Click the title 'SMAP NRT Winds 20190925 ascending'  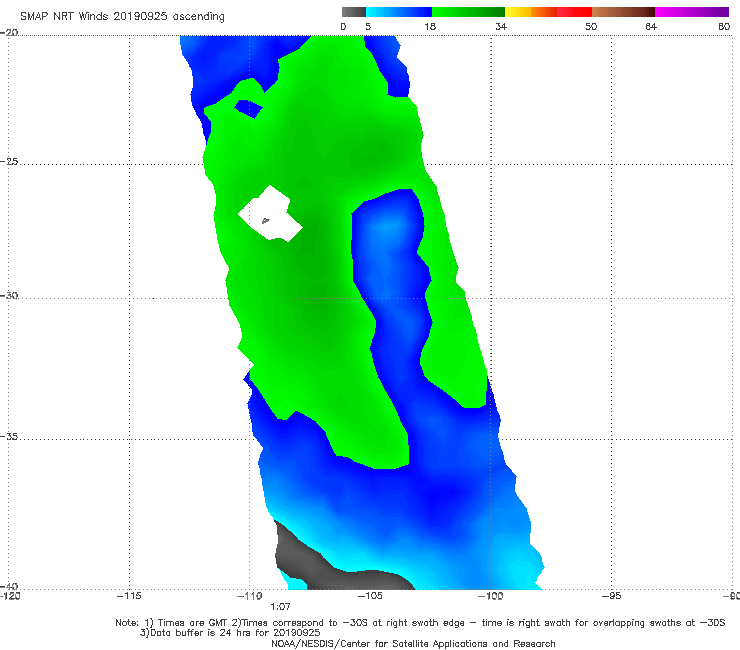click(x=122, y=16)
